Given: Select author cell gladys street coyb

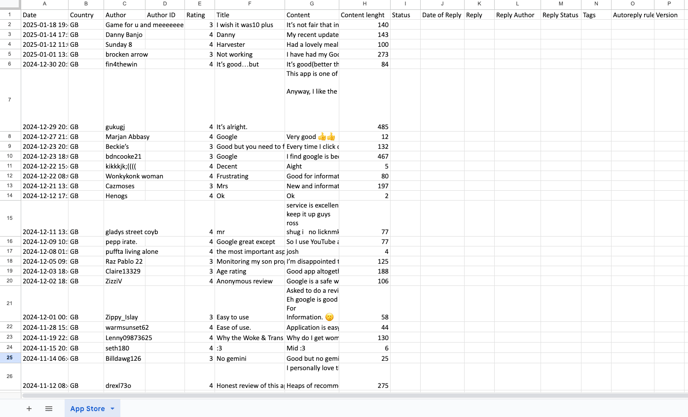Looking at the screenshot, I should 124,219.
